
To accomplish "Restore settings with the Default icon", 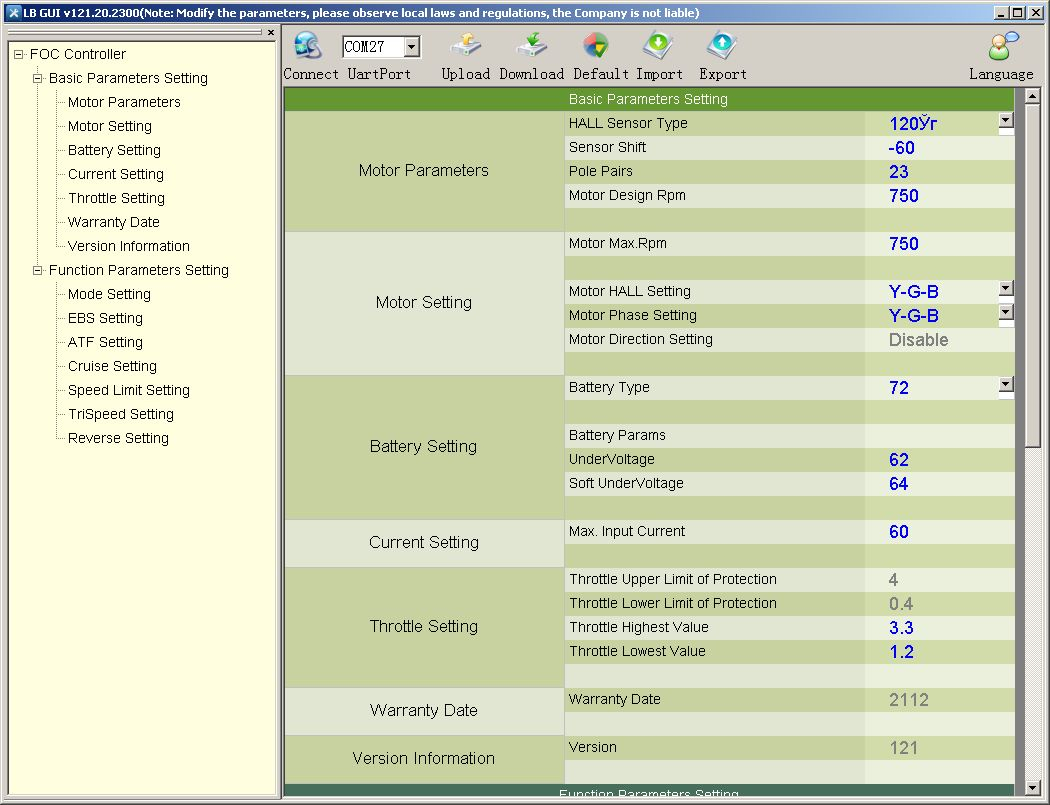I will pos(595,47).
